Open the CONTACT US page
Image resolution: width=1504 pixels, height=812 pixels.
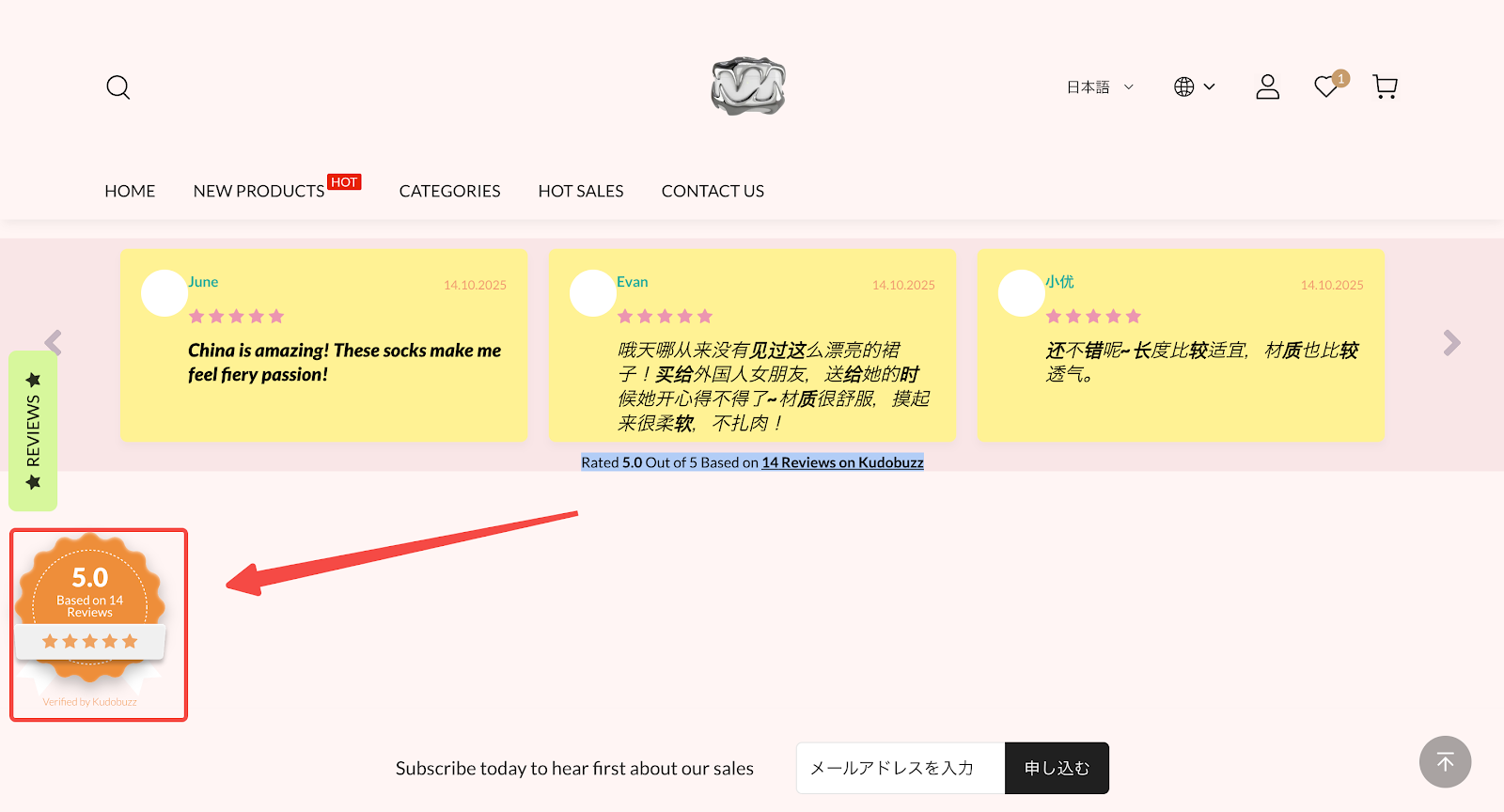tap(713, 191)
